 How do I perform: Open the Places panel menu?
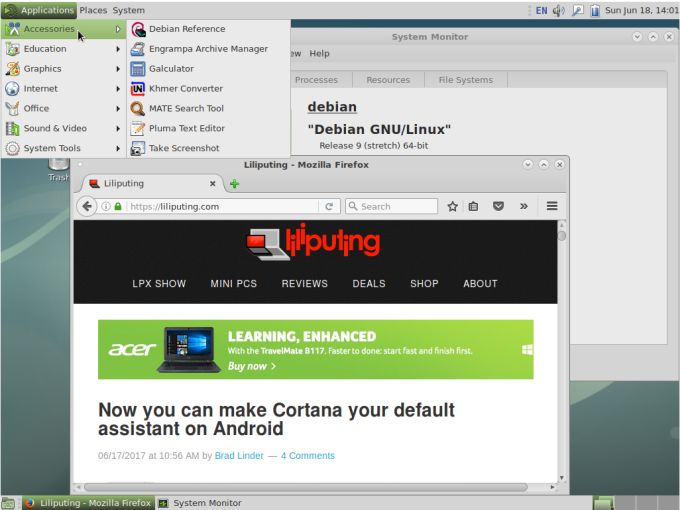[x=93, y=10]
